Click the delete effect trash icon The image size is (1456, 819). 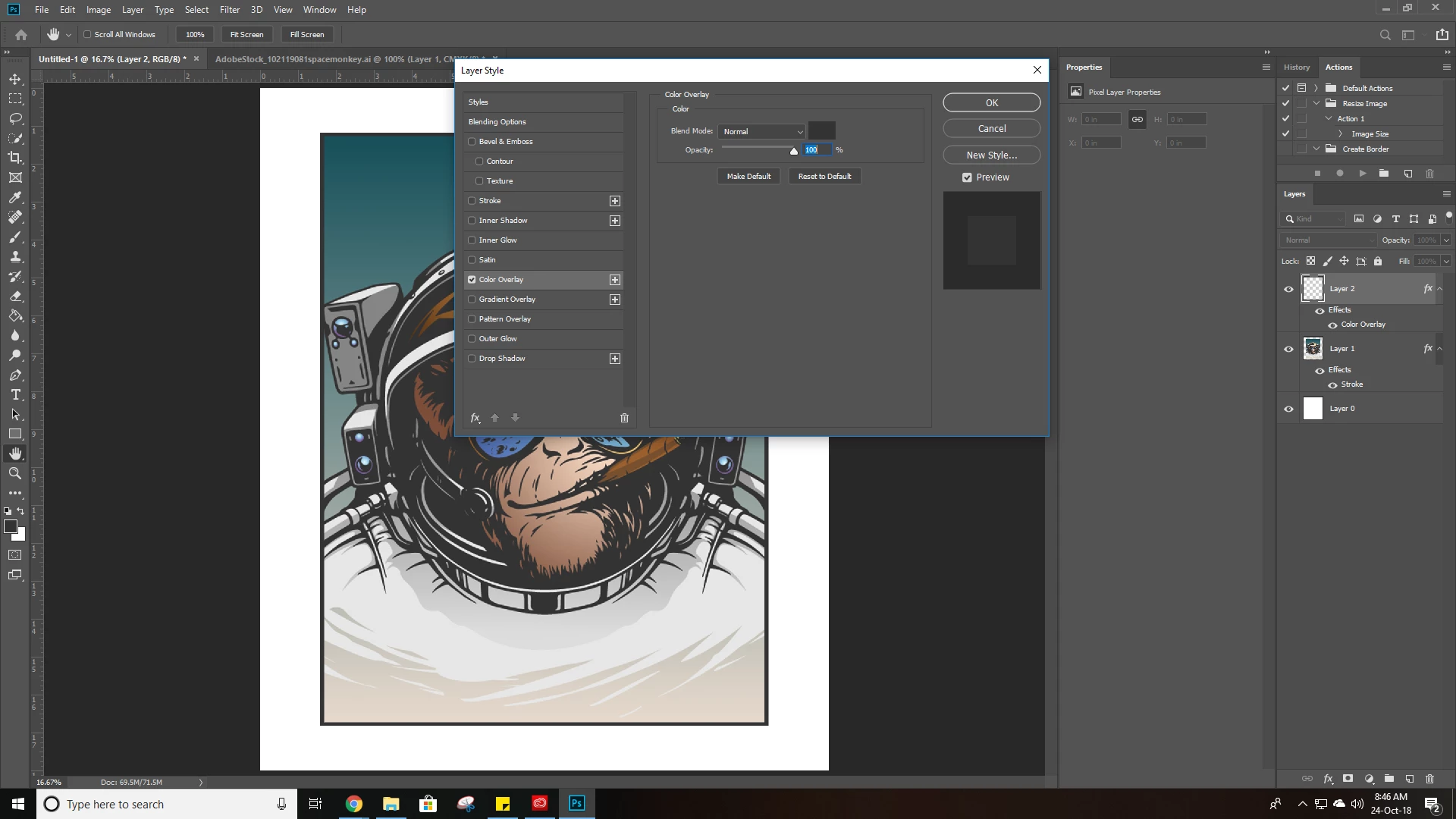624,418
